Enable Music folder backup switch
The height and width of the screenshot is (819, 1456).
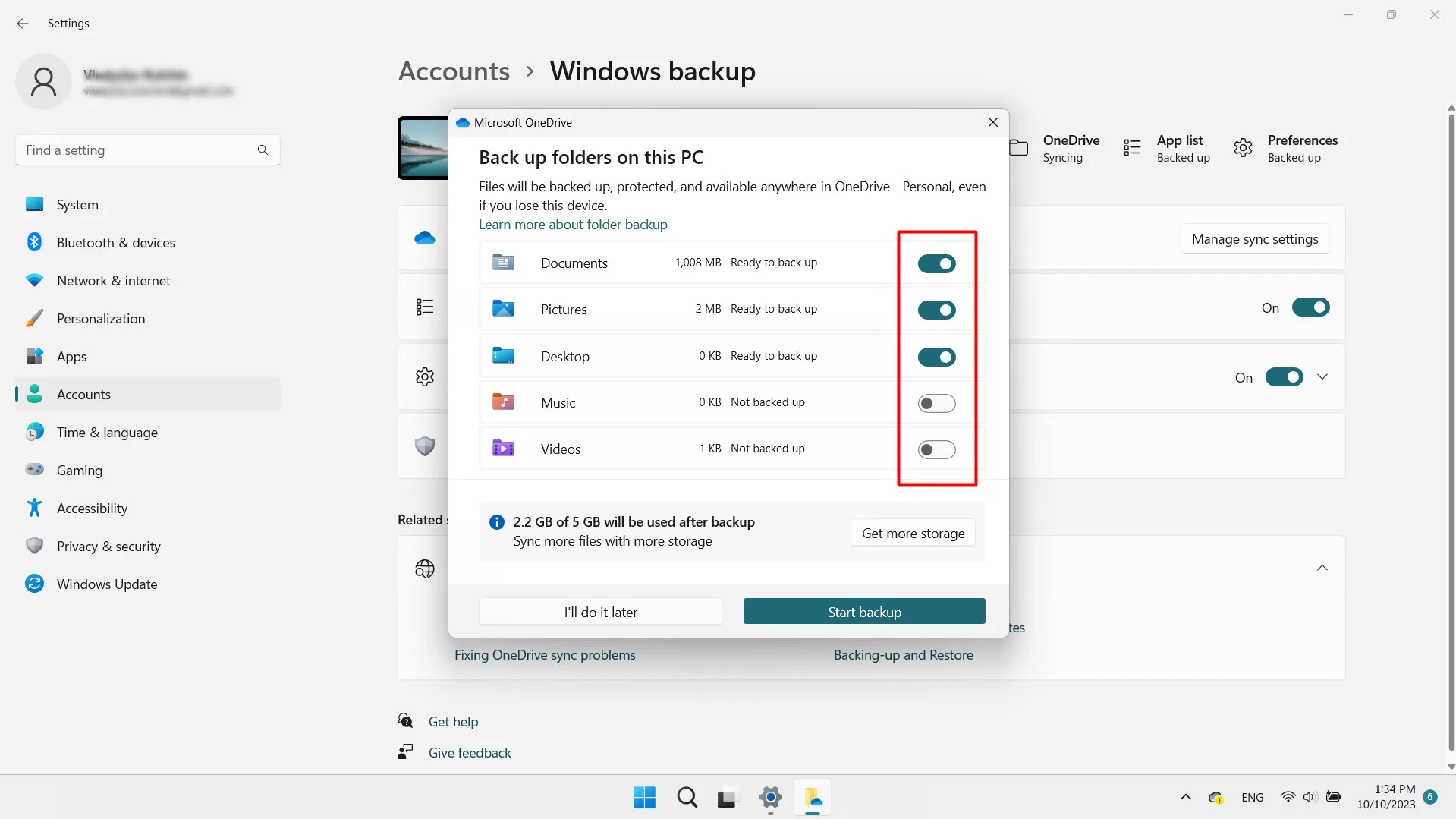pyautogui.click(x=936, y=403)
